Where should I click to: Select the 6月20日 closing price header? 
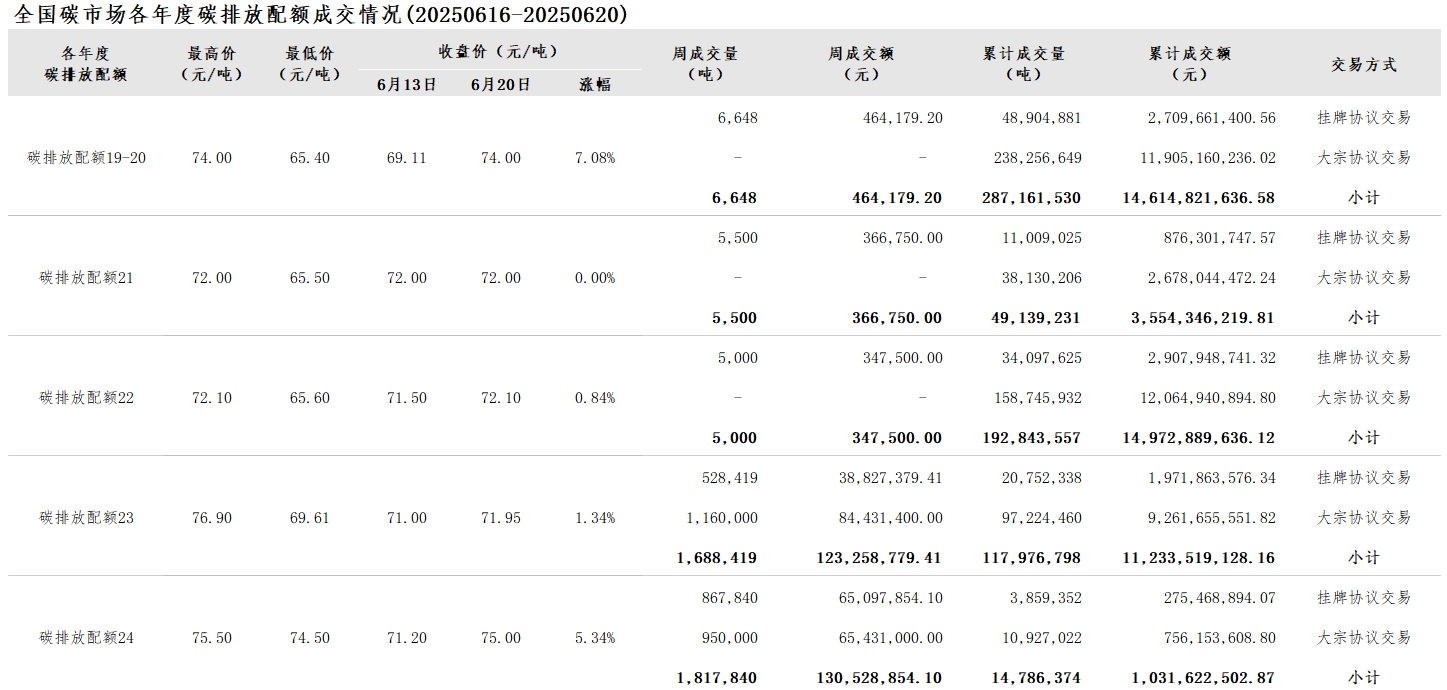500,85
